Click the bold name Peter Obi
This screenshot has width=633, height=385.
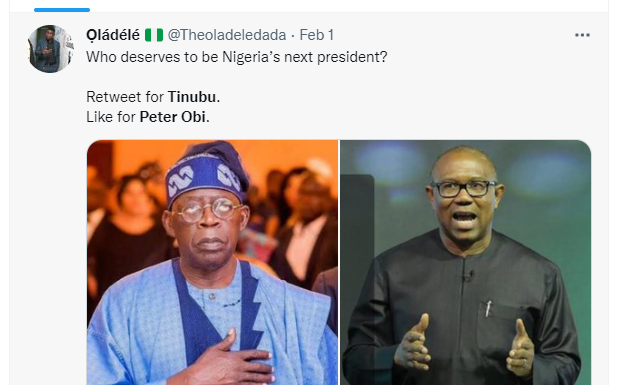coord(173,117)
